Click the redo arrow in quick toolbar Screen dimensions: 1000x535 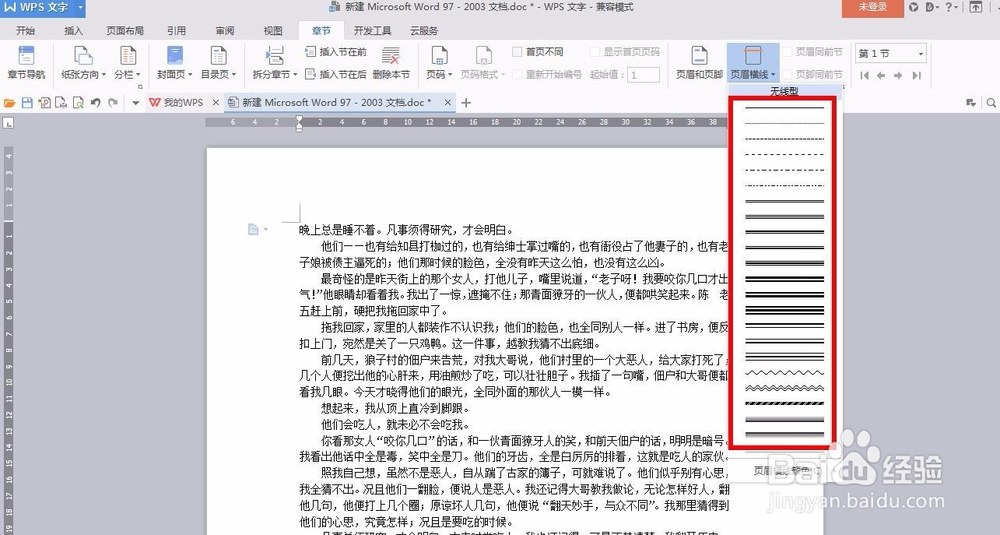point(113,103)
